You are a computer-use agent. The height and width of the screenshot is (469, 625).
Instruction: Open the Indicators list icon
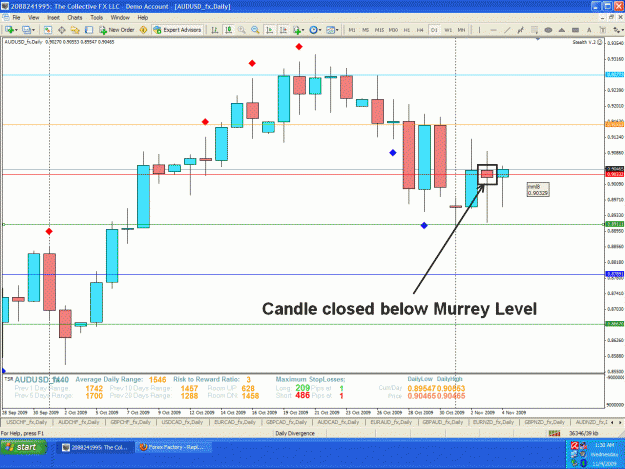[297, 30]
